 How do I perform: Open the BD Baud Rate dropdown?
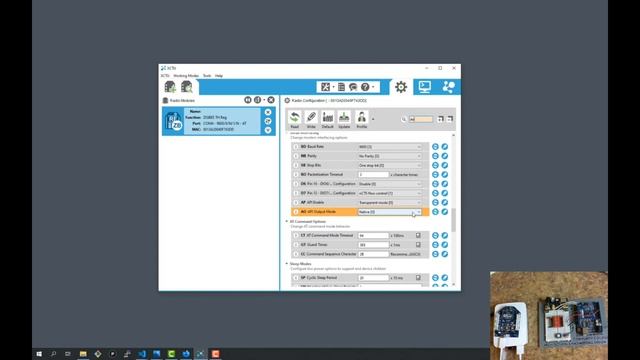(x=390, y=147)
